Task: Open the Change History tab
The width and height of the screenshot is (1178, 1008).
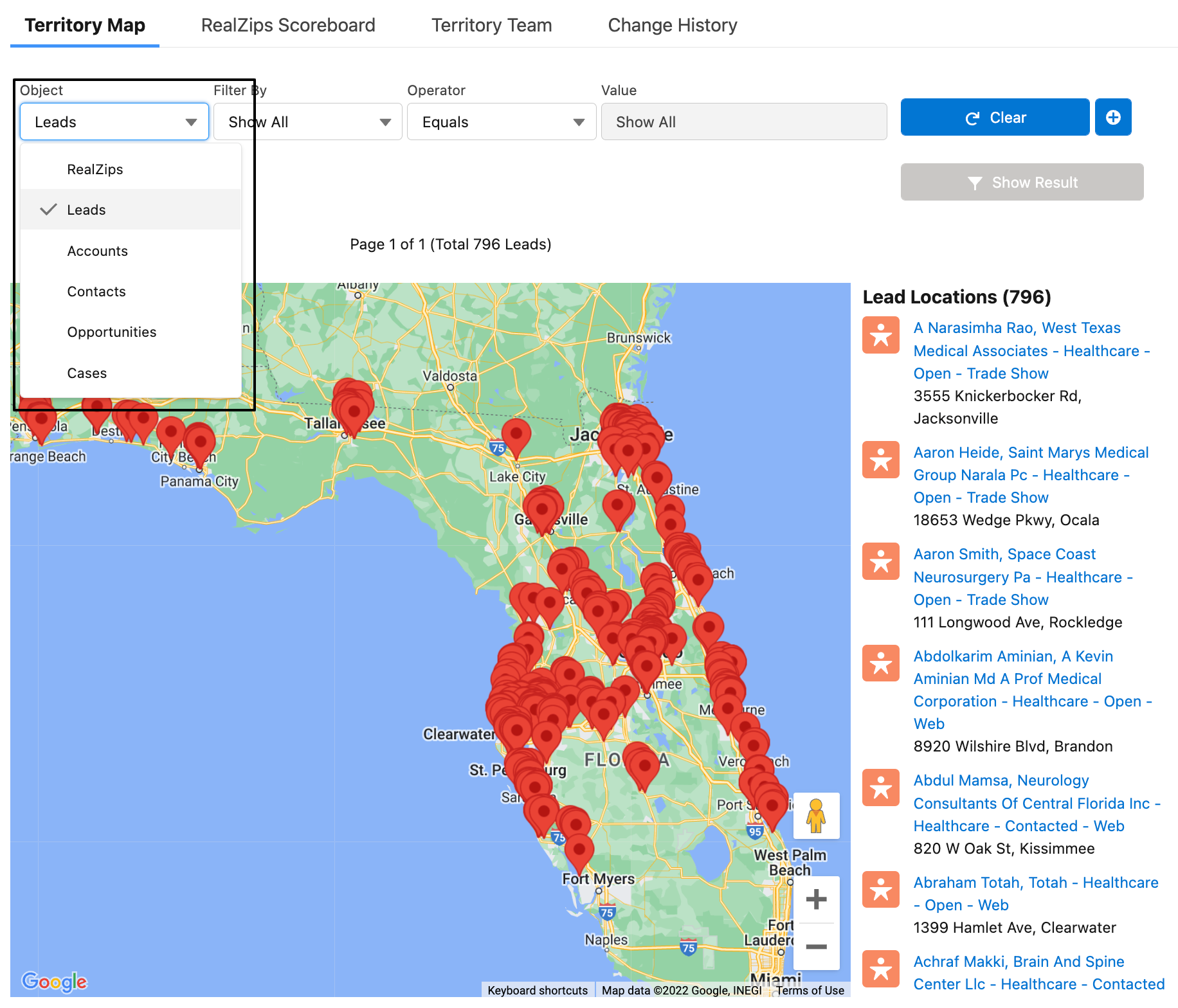Action: click(x=672, y=25)
